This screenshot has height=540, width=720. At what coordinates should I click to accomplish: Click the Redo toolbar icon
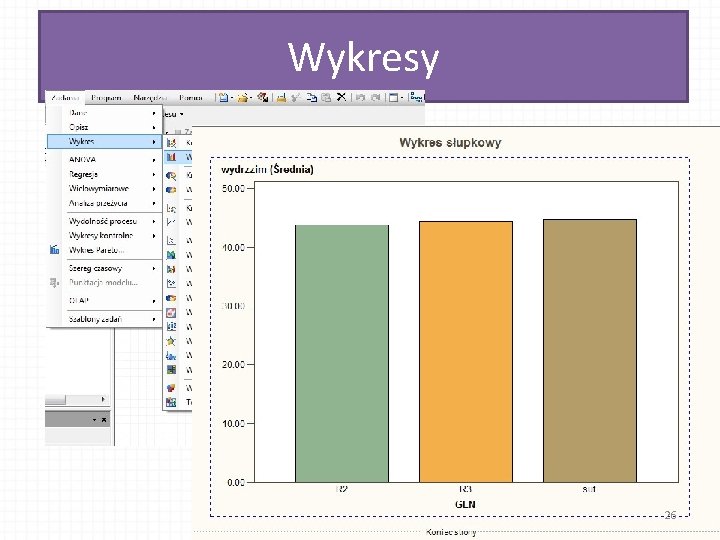376,97
